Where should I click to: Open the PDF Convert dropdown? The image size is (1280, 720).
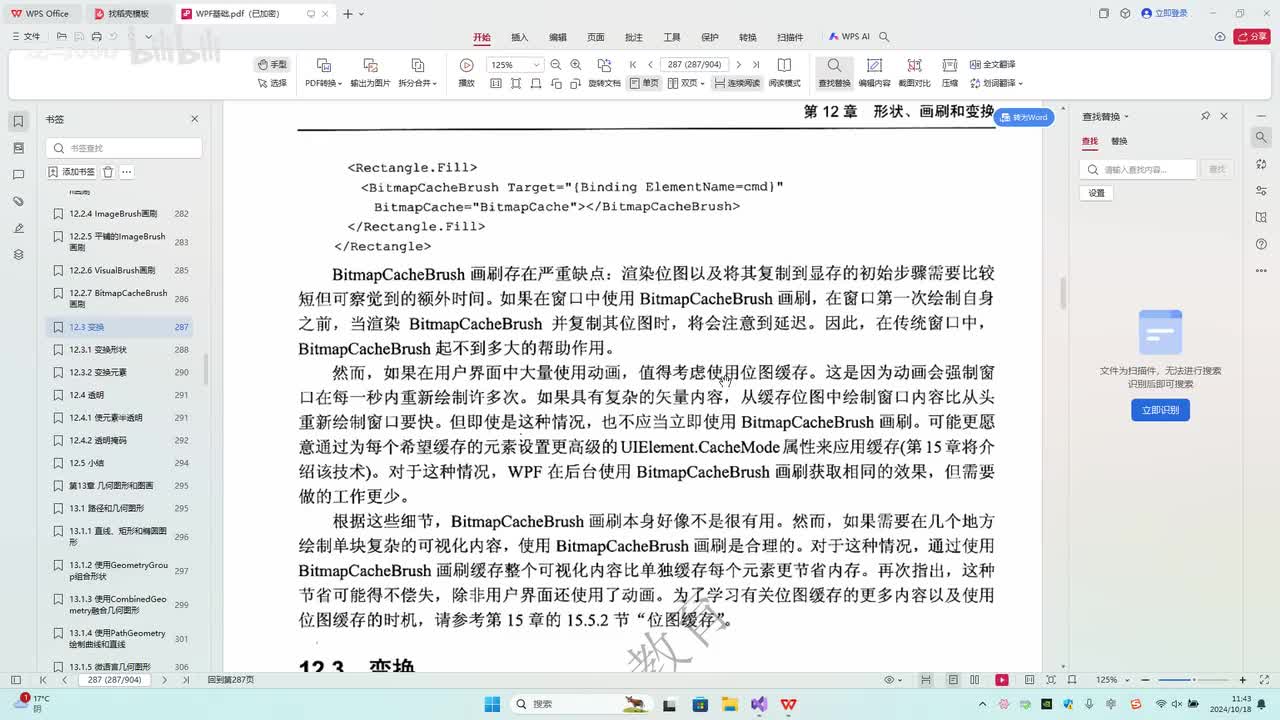[x=323, y=83]
